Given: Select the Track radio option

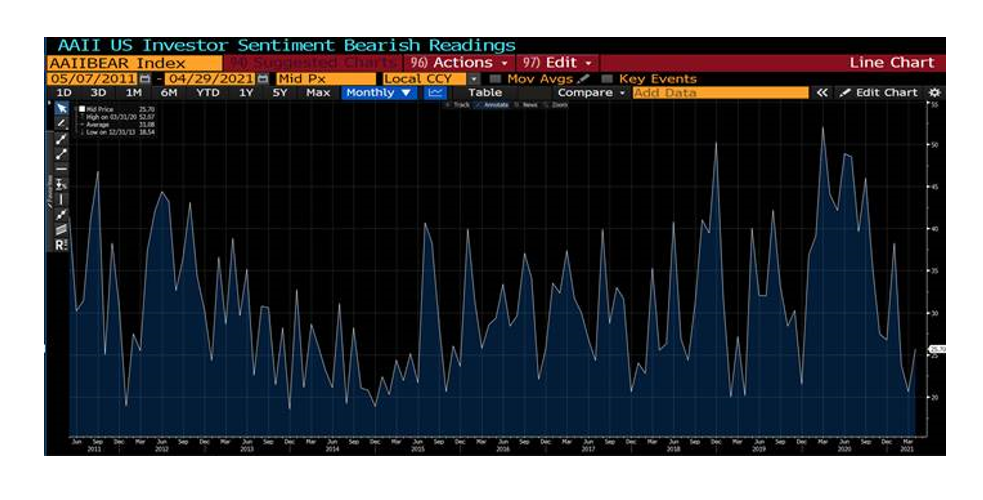Looking at the screenshot, I should [x=458, y=105].
